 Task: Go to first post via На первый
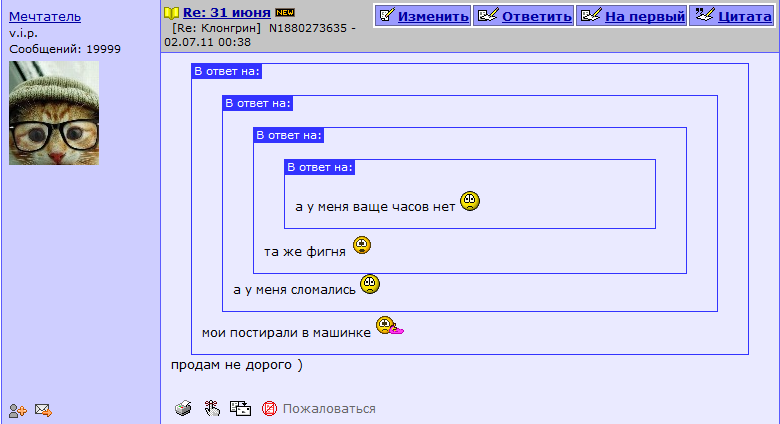coord(632,16)
